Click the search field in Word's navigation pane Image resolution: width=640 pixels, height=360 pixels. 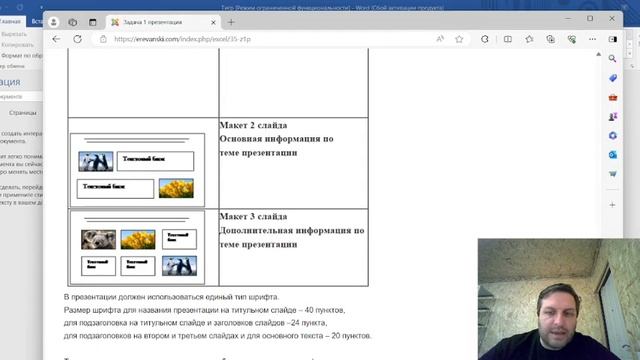[20, 97]
